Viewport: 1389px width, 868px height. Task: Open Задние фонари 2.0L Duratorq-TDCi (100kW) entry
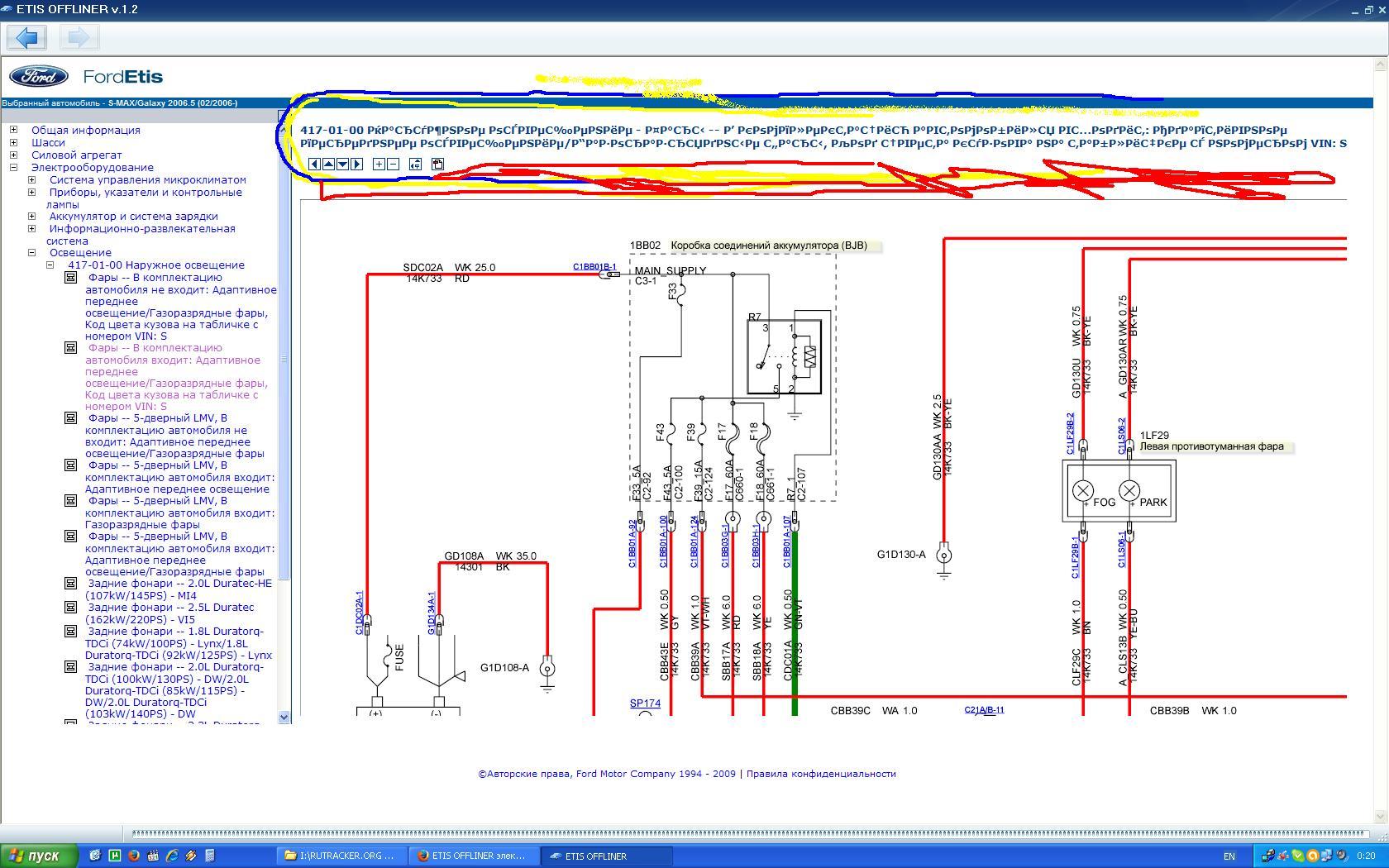[x=174, y=690]
